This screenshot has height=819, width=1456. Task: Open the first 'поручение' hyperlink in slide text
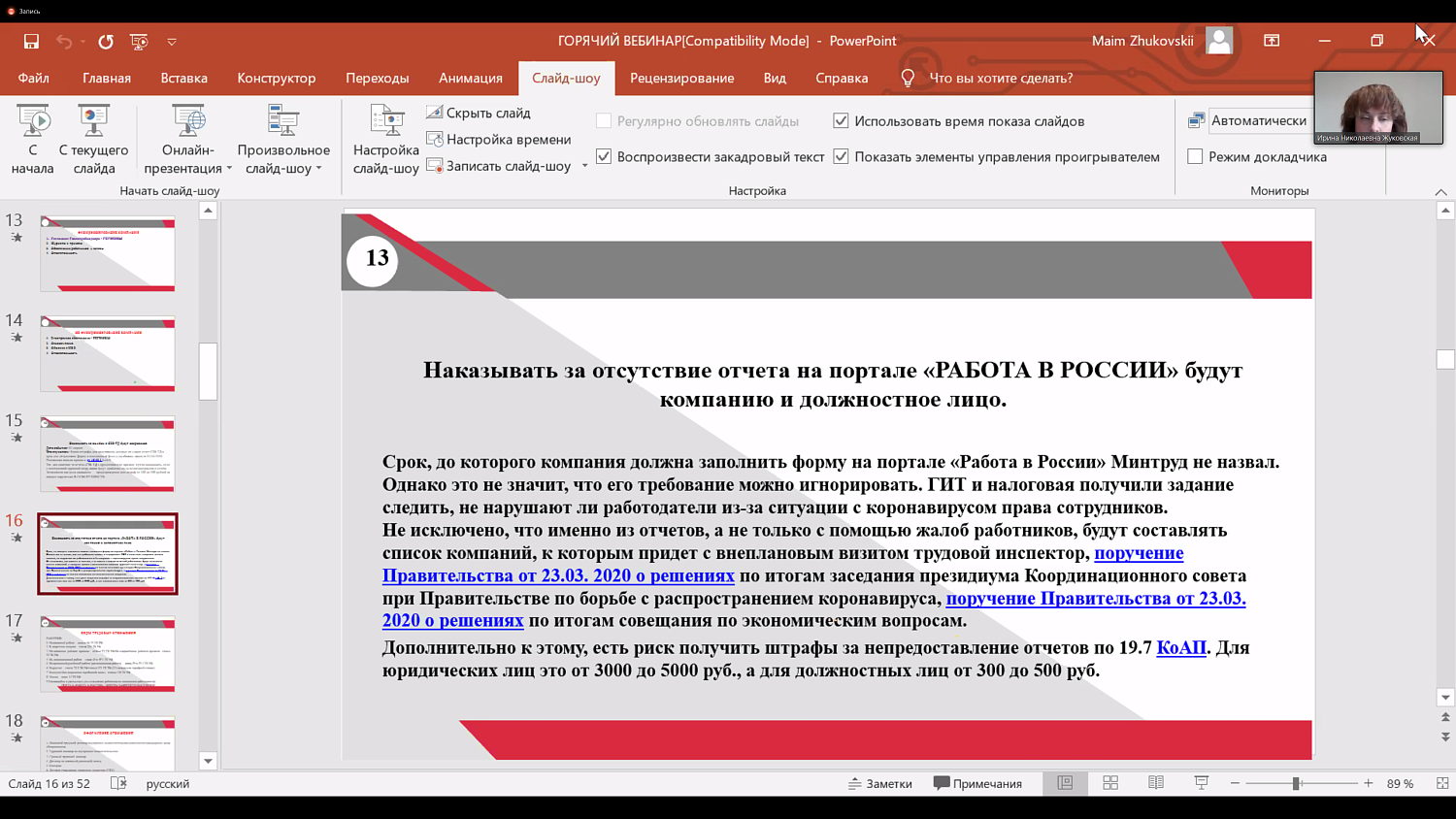click(1139, 553)
